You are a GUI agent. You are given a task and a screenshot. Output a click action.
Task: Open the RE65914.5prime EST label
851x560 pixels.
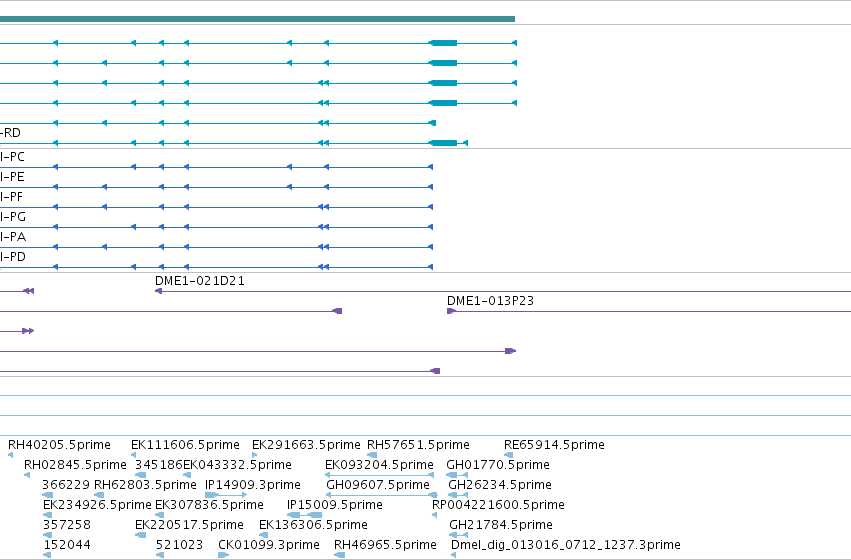[x=554, y=445]
